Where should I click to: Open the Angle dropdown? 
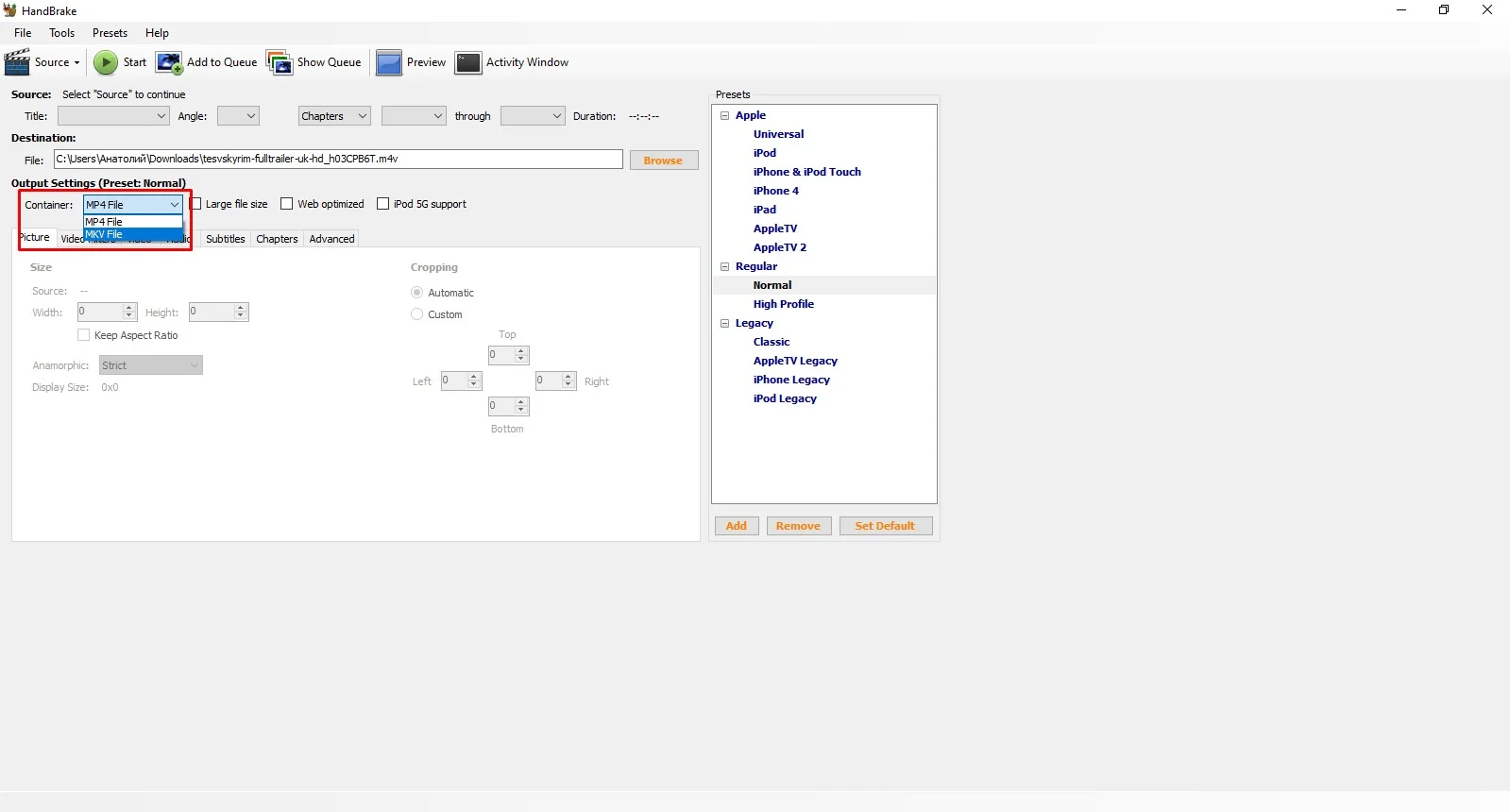[238, 116]
